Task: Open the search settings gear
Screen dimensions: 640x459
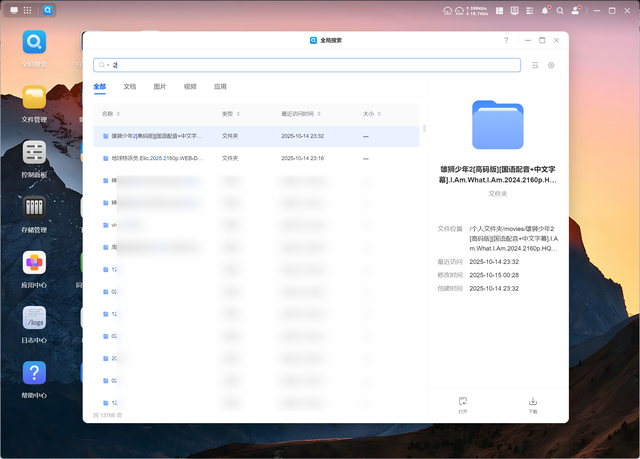Action: tap(551, 65)
